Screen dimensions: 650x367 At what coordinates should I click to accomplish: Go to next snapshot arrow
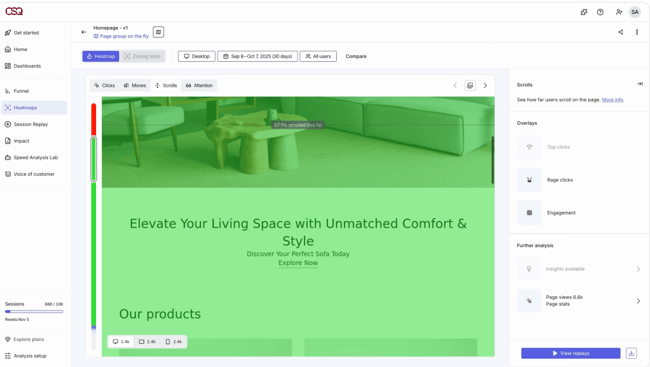coord(485,85)
